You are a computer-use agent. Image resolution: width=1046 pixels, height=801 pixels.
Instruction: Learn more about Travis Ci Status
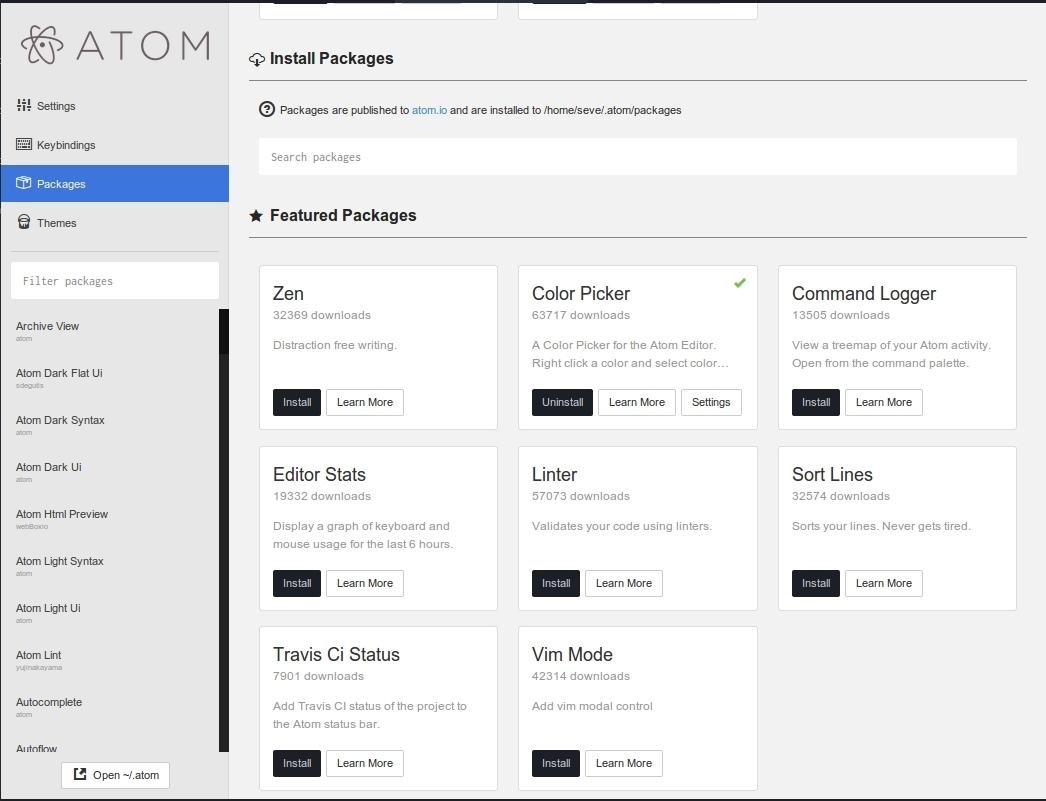point(365,763)
